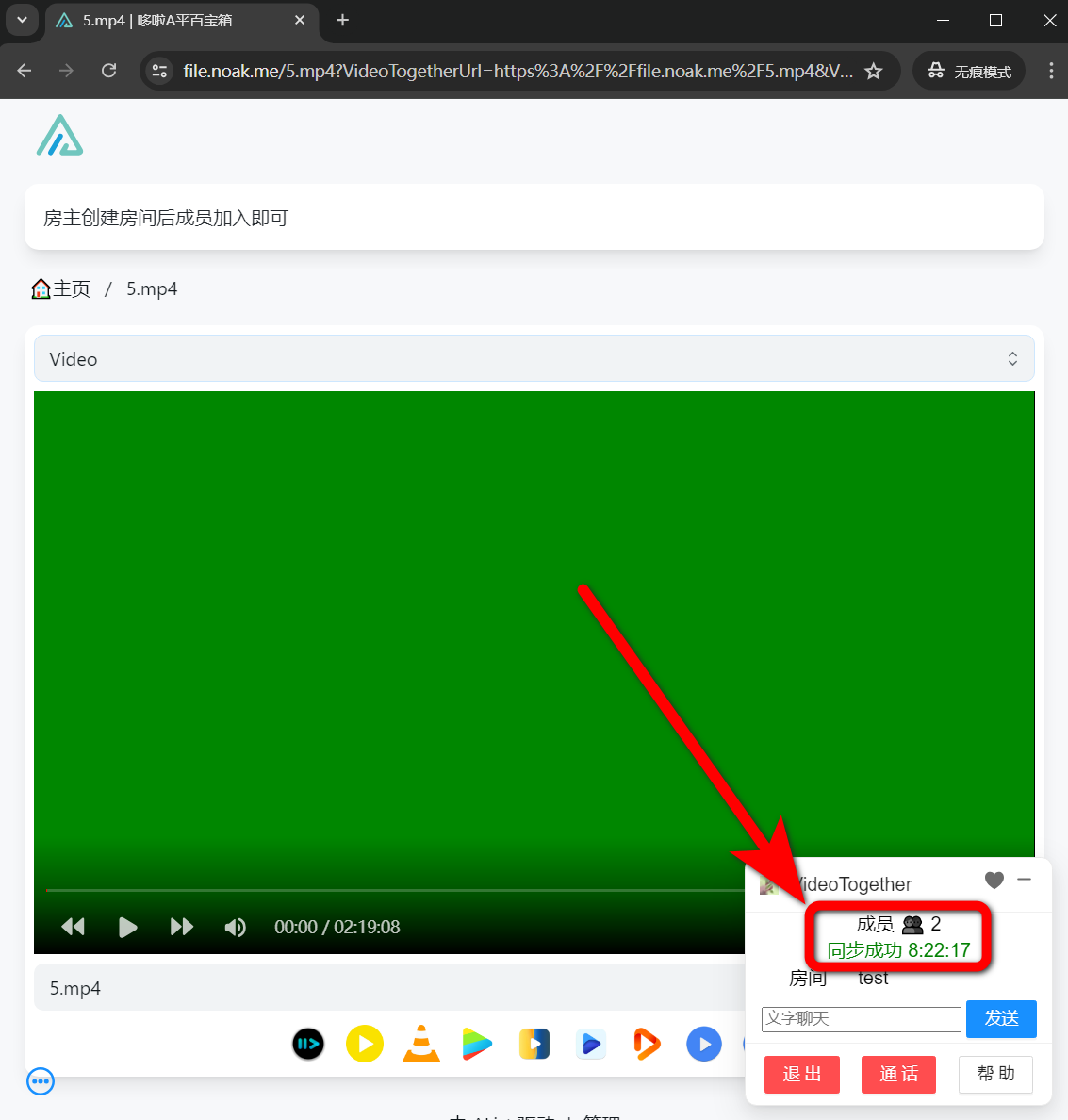The height and width of the screenshot is (1120, 1068).
Task: Open the tab search dropdown arrow
Action: pyautogui.click(x=22, y=20)
